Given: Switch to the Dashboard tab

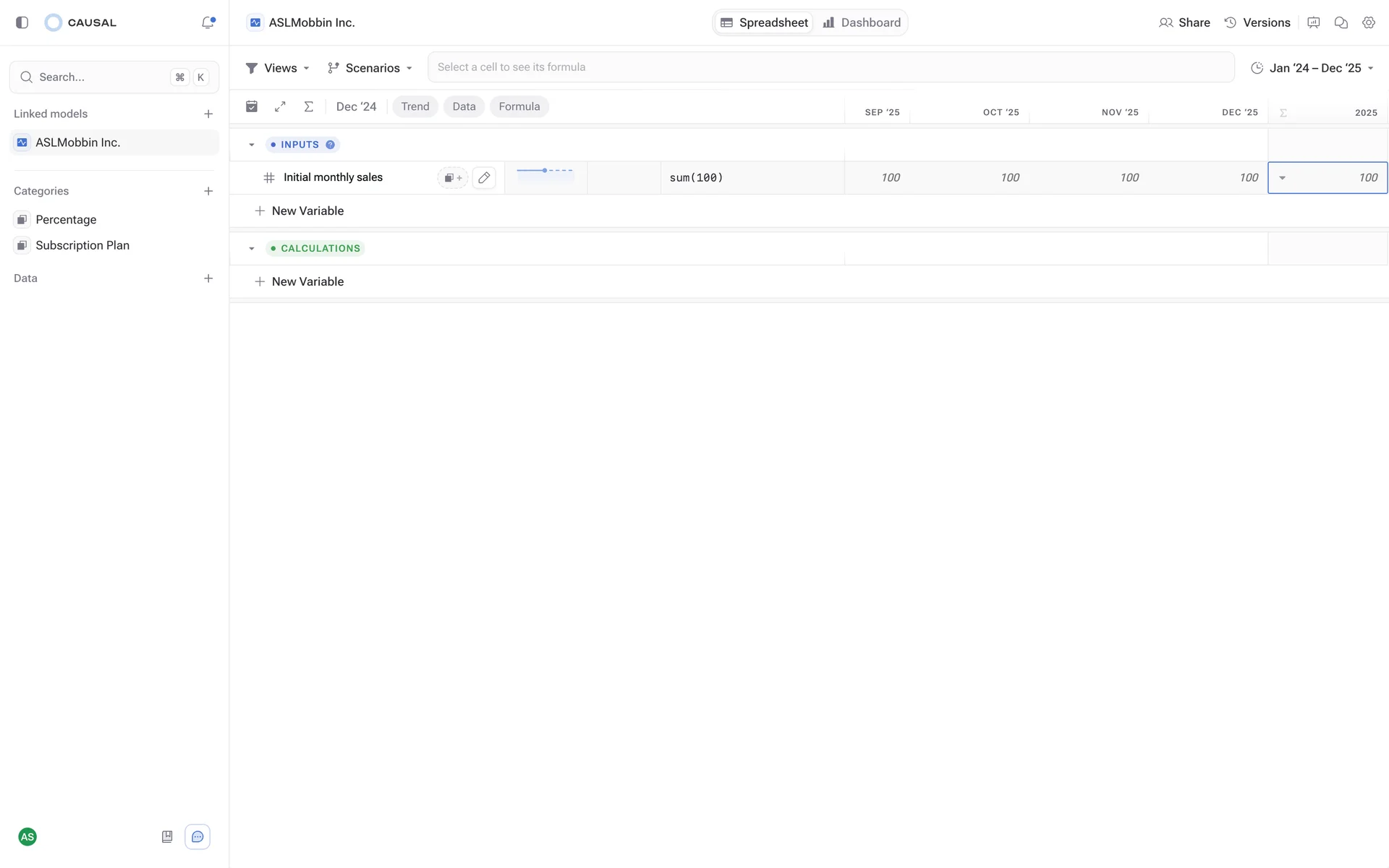Looking at the screenshot, I should click(862, 22).
